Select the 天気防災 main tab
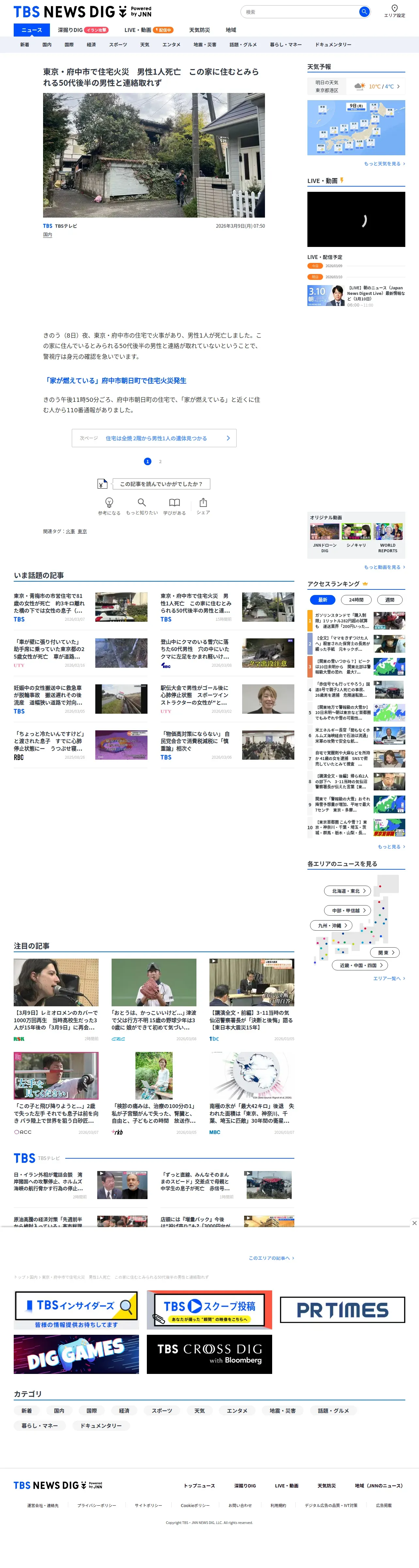The height and width of the screenshot is (1568, 419). click(199, 30)
